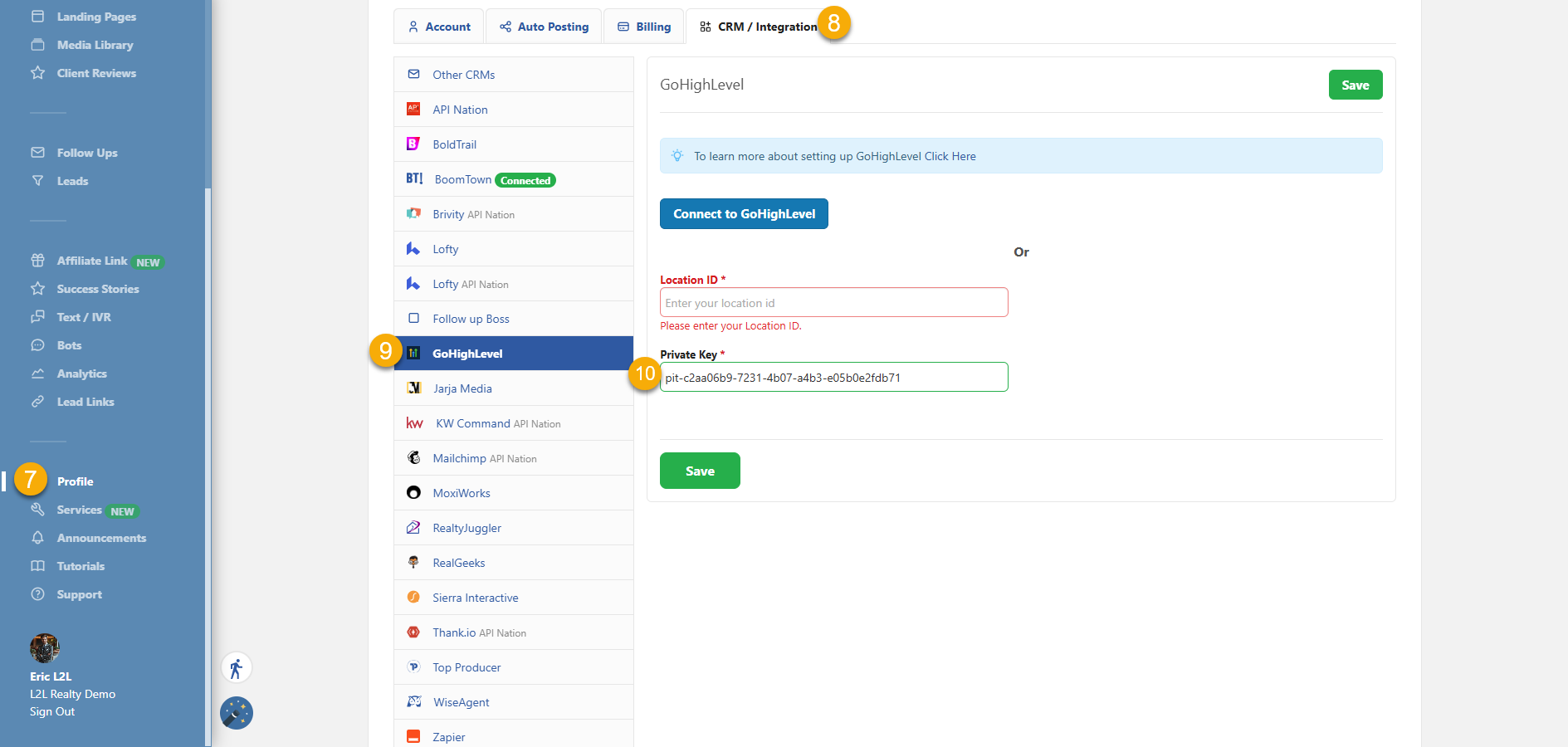
Task: Open Media Library in sidebar
Action: point(95,45)
